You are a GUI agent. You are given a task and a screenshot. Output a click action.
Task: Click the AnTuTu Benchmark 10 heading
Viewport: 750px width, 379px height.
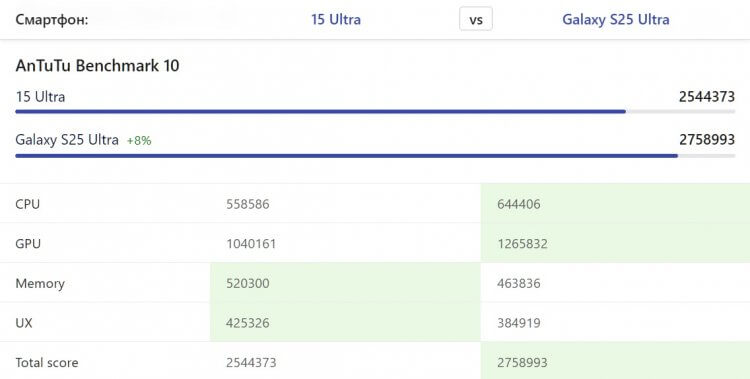point(98,66)
